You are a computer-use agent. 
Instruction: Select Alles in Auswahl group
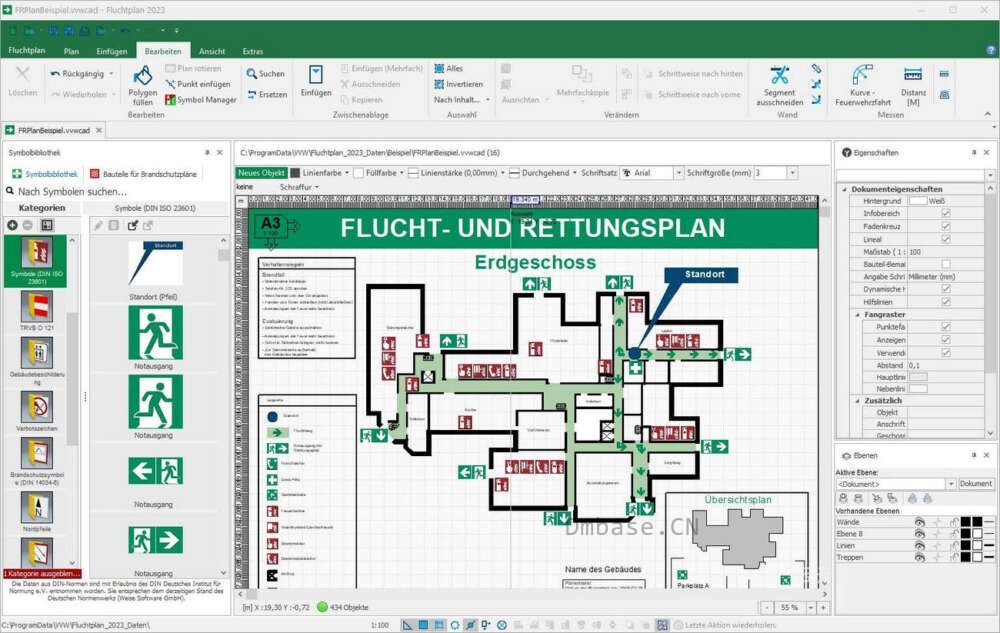(x=449, y=68)
